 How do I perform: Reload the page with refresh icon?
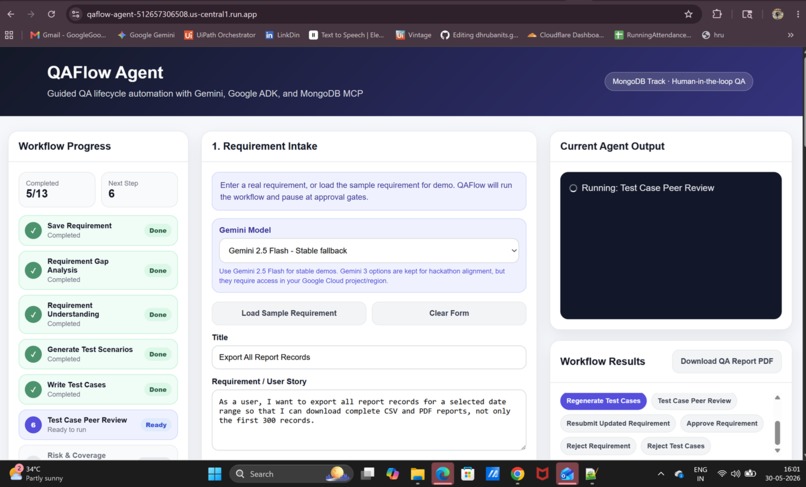pos(51,14)
